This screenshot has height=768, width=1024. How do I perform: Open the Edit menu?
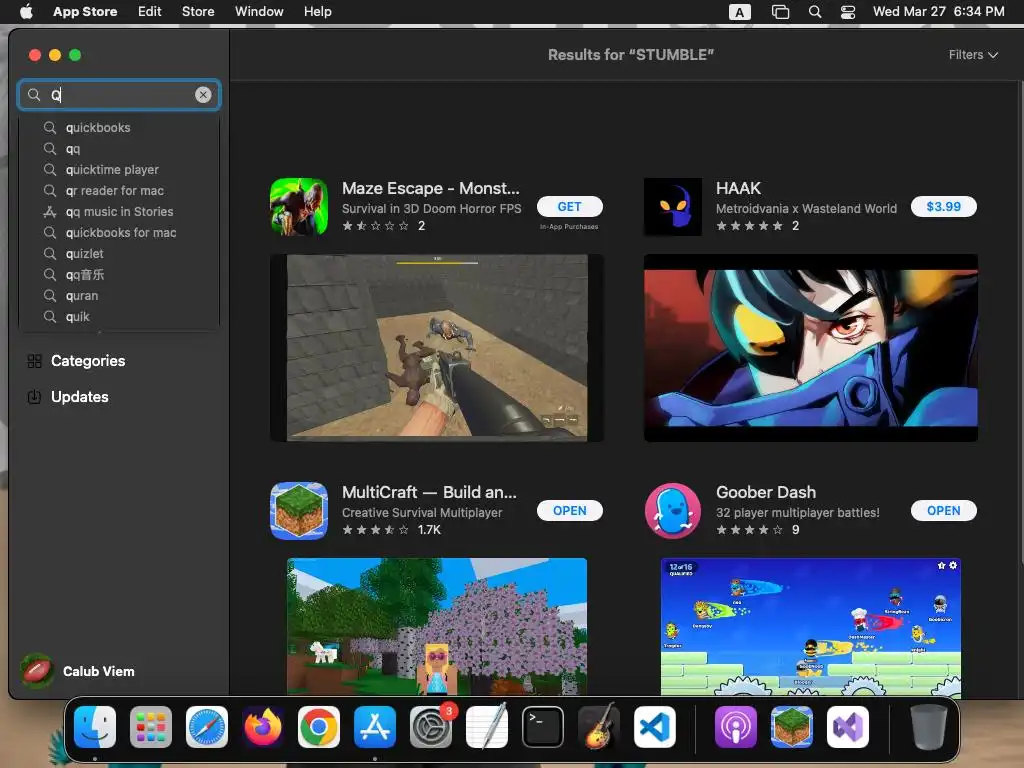[150, 12]
